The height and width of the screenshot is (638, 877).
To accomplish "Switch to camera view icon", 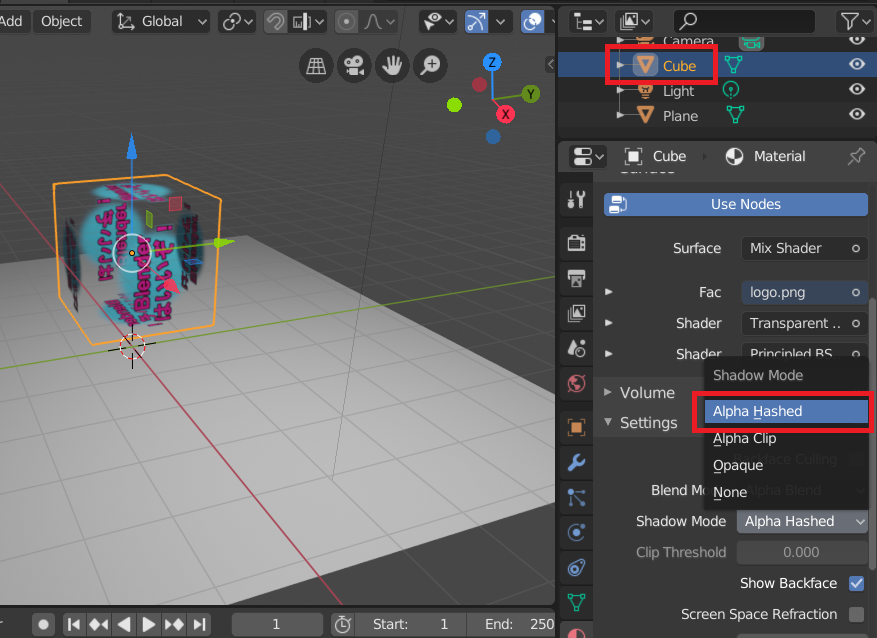I will pos(354,65).
